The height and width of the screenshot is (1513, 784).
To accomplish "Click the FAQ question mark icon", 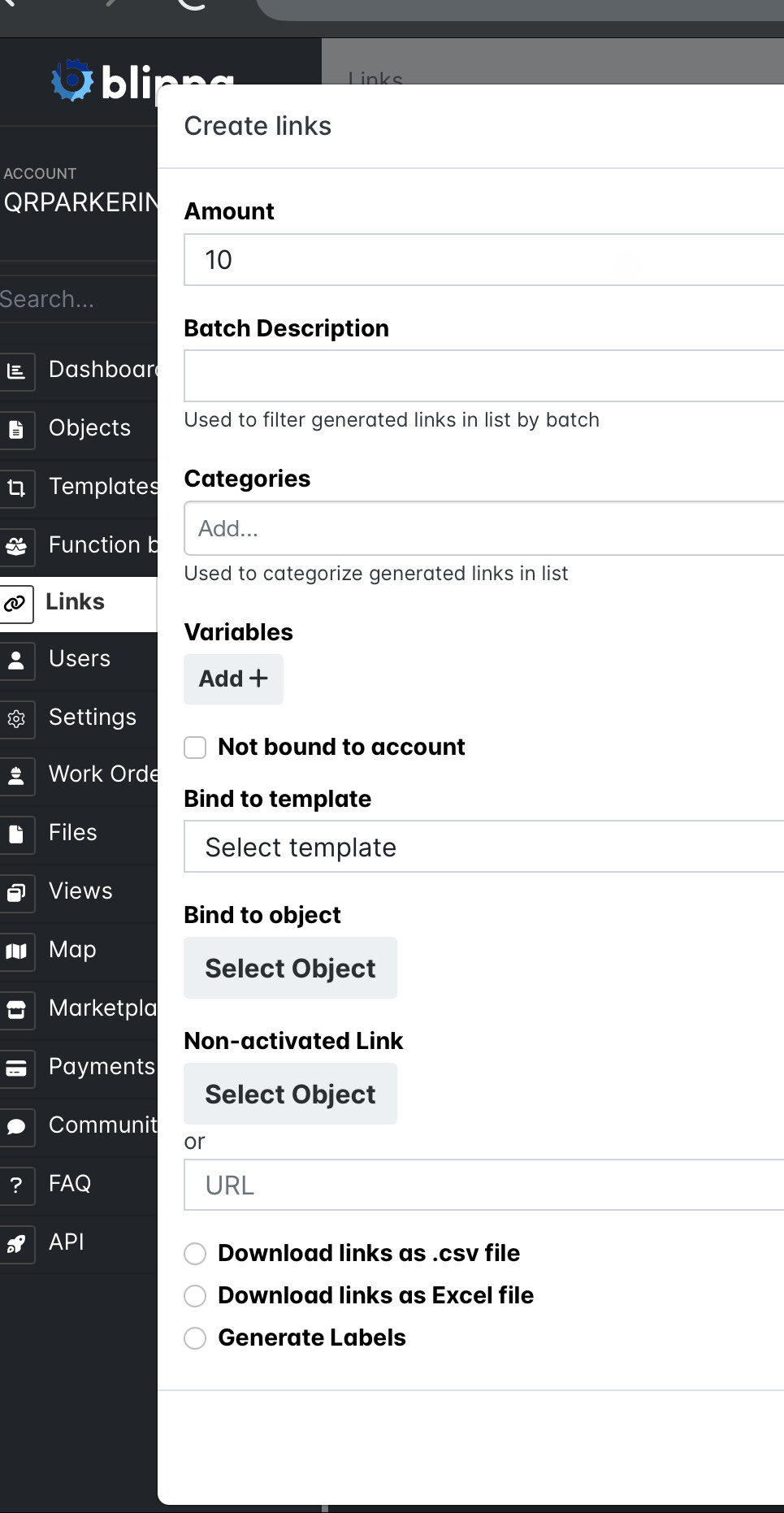I will click(x=16, y=1185).
